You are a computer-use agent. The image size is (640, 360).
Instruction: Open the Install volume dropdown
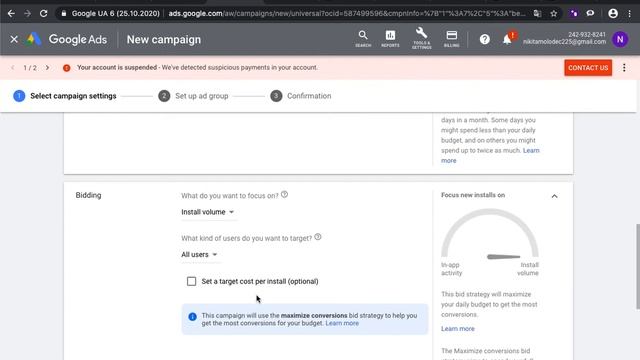[x=208, y=212]
